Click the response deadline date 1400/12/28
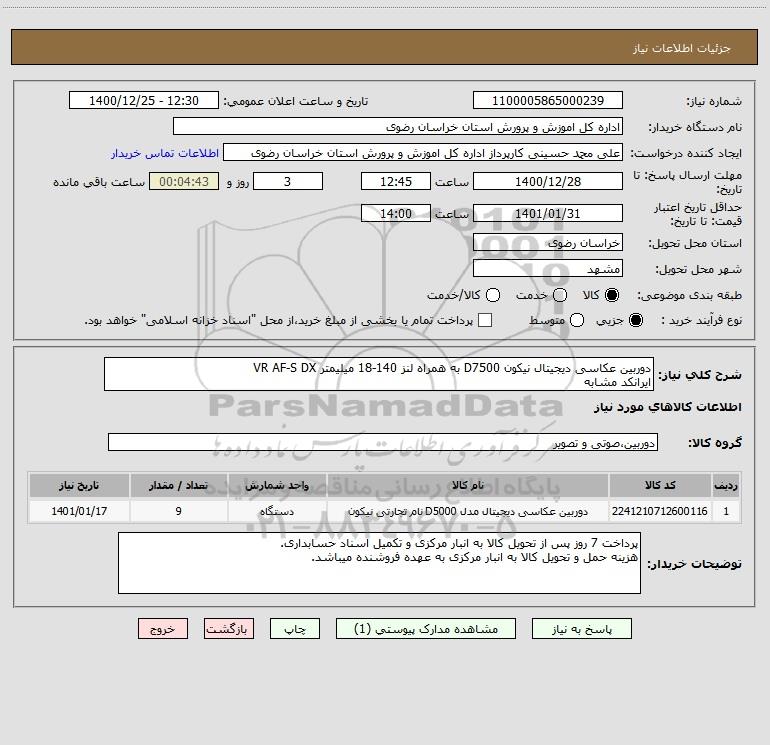This screenshot has width=770, height=745. [x=548, y=181]
